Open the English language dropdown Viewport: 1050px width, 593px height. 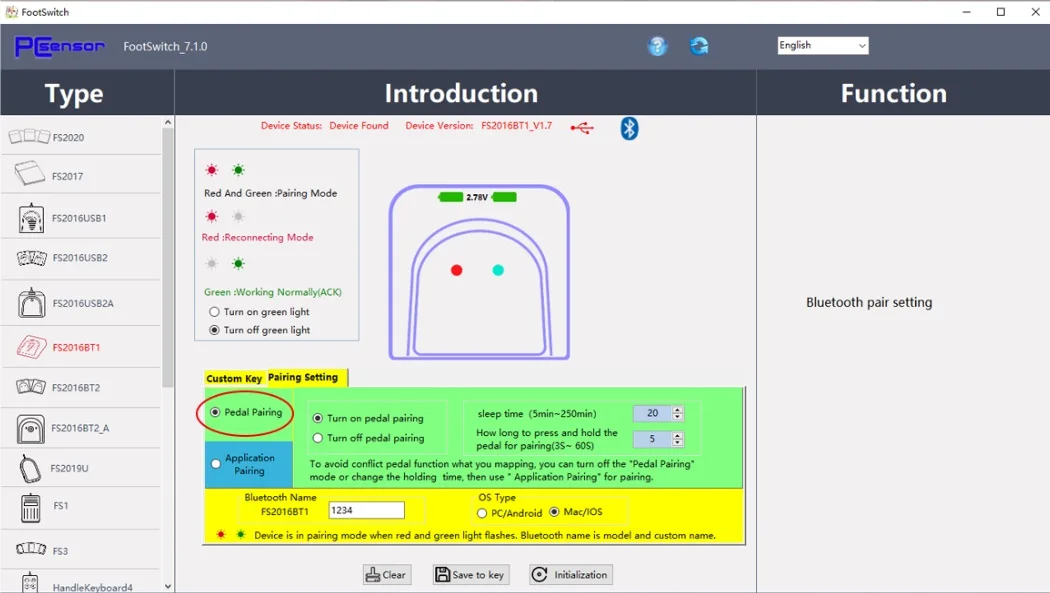pos(823,46)
